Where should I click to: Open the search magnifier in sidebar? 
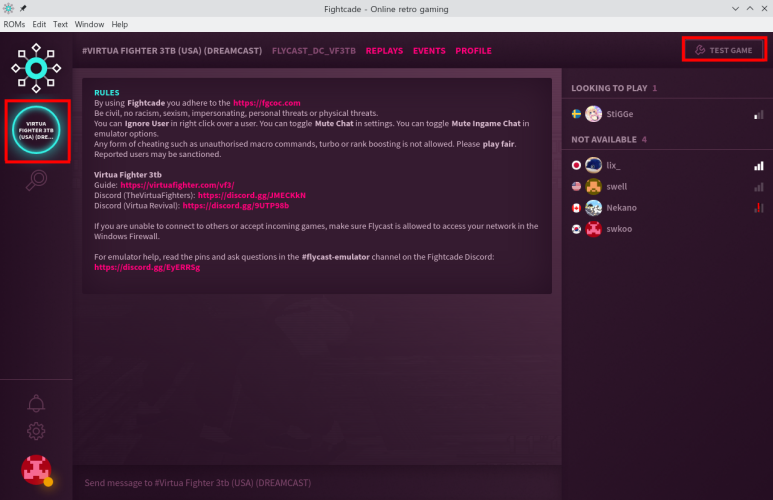pos(36,180)
